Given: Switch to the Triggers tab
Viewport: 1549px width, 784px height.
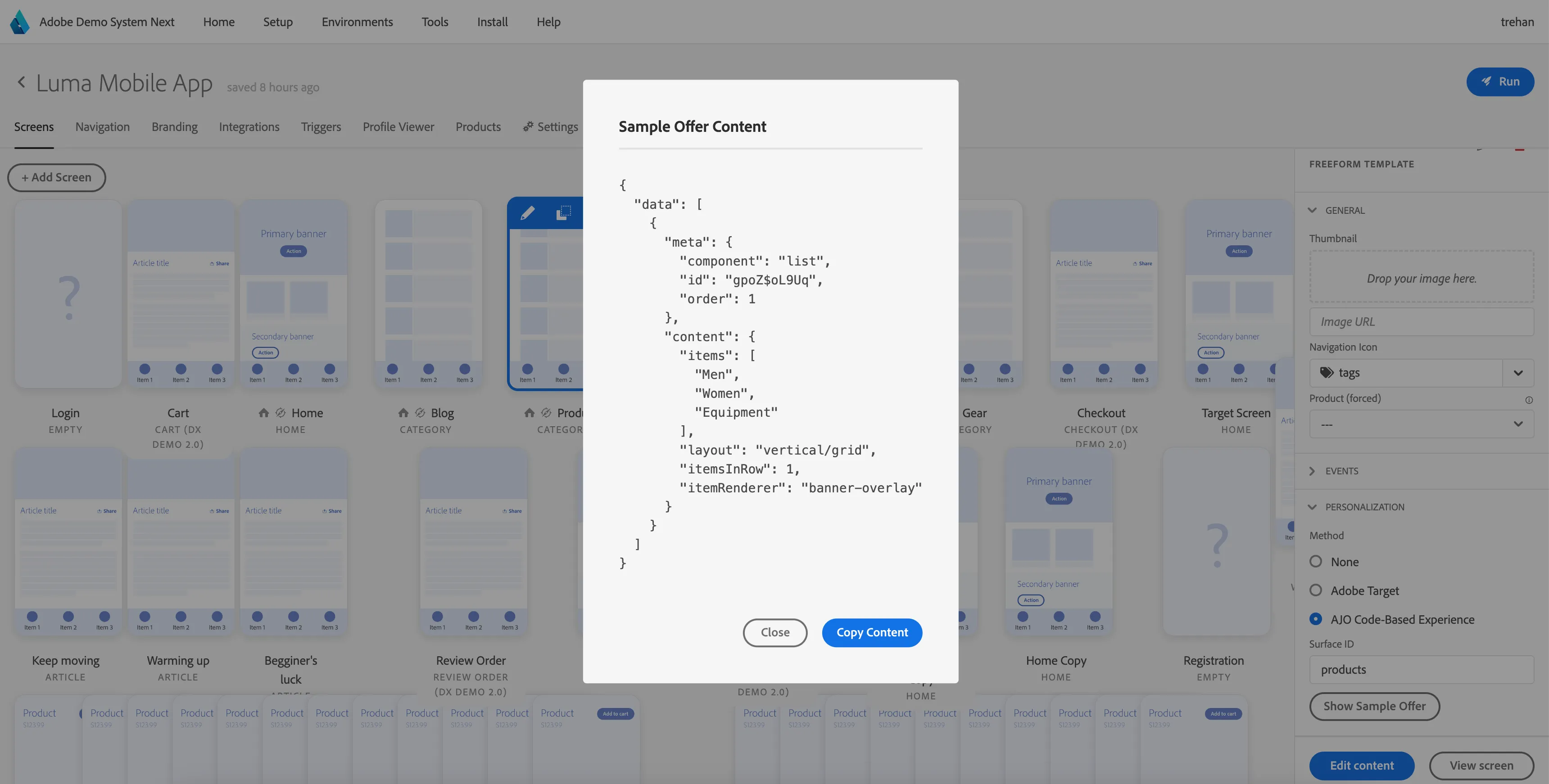Looking at the screenshot, I should click(x=321, y=126).
